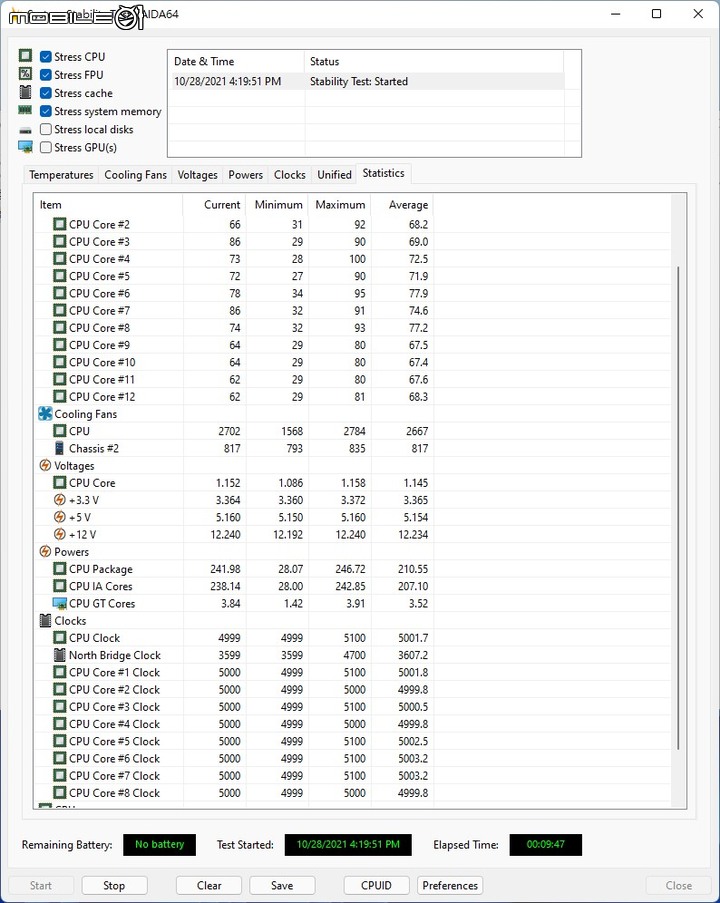Click the Clocks category chip icon
This screenshot has height=903, width=720.
tap(45, 621)
